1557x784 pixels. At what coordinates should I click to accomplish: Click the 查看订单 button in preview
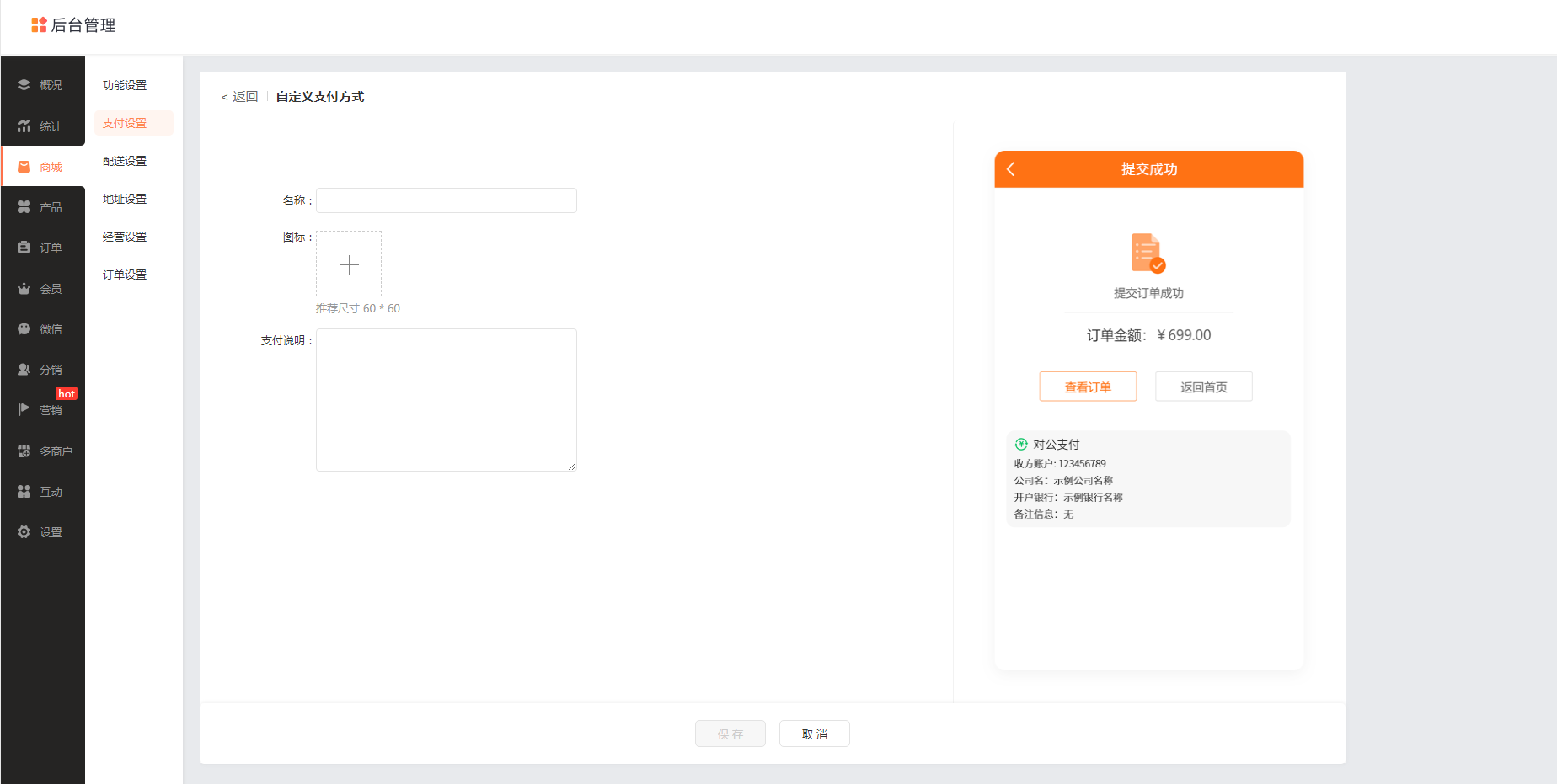point(1088,387)
